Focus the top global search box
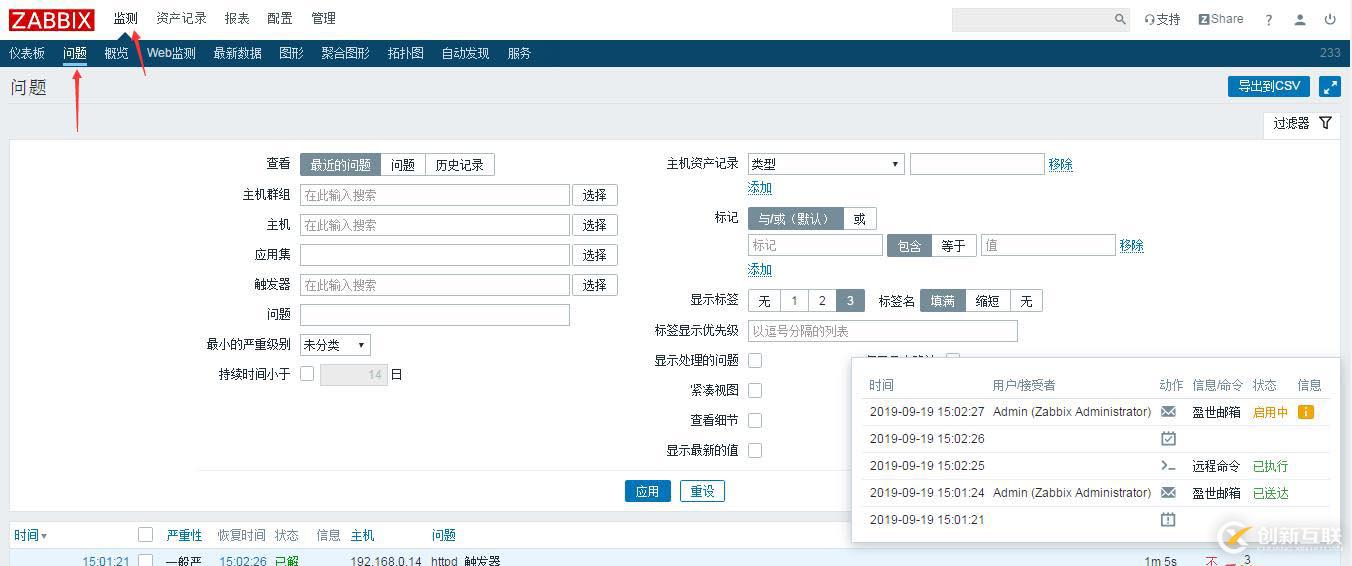 point(1041,19)
